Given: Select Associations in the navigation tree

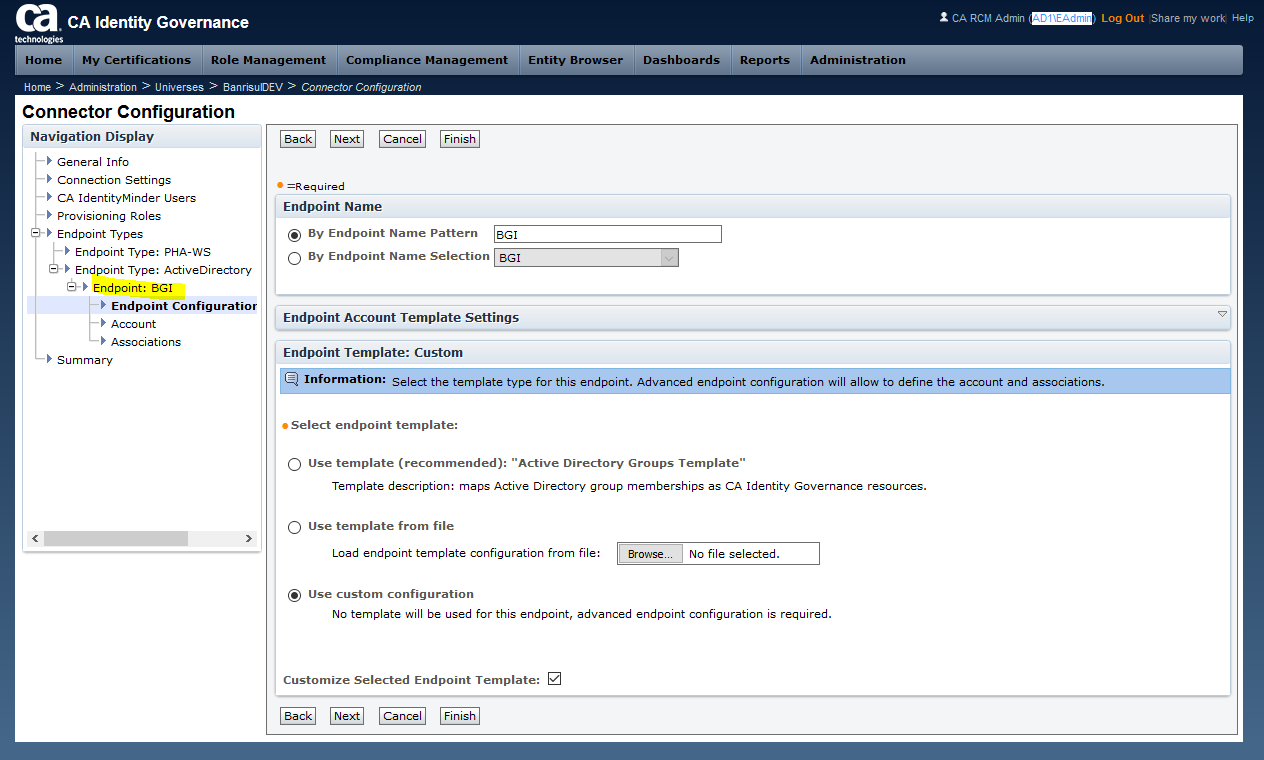Looking at the screenshot, I should coord(146,342).
